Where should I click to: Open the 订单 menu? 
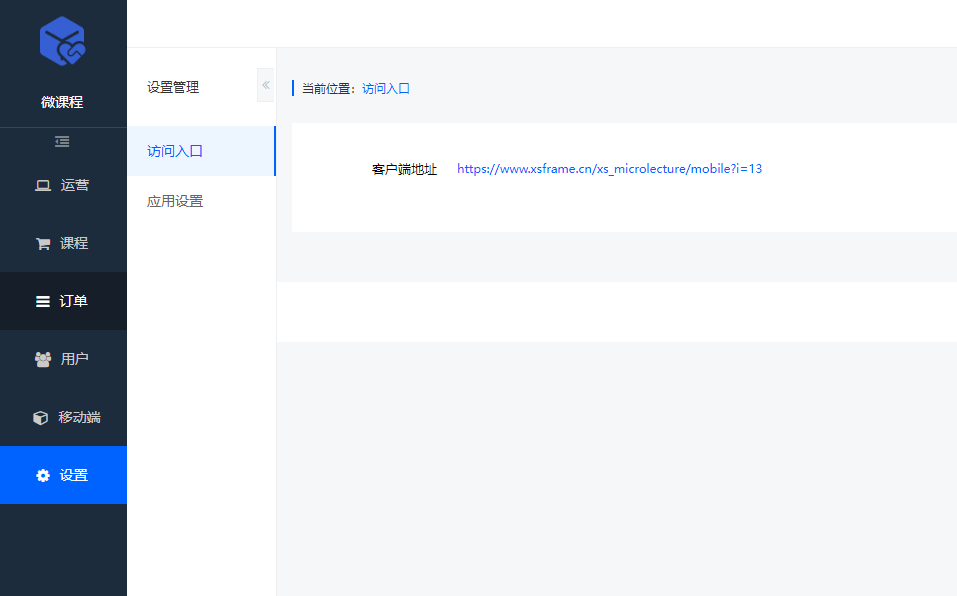click(63, 301)
